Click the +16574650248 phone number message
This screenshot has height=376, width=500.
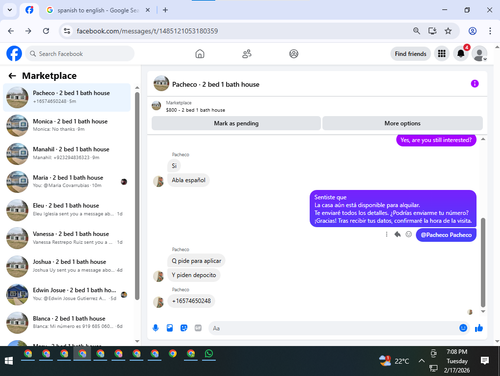click(x=191, y=301)
